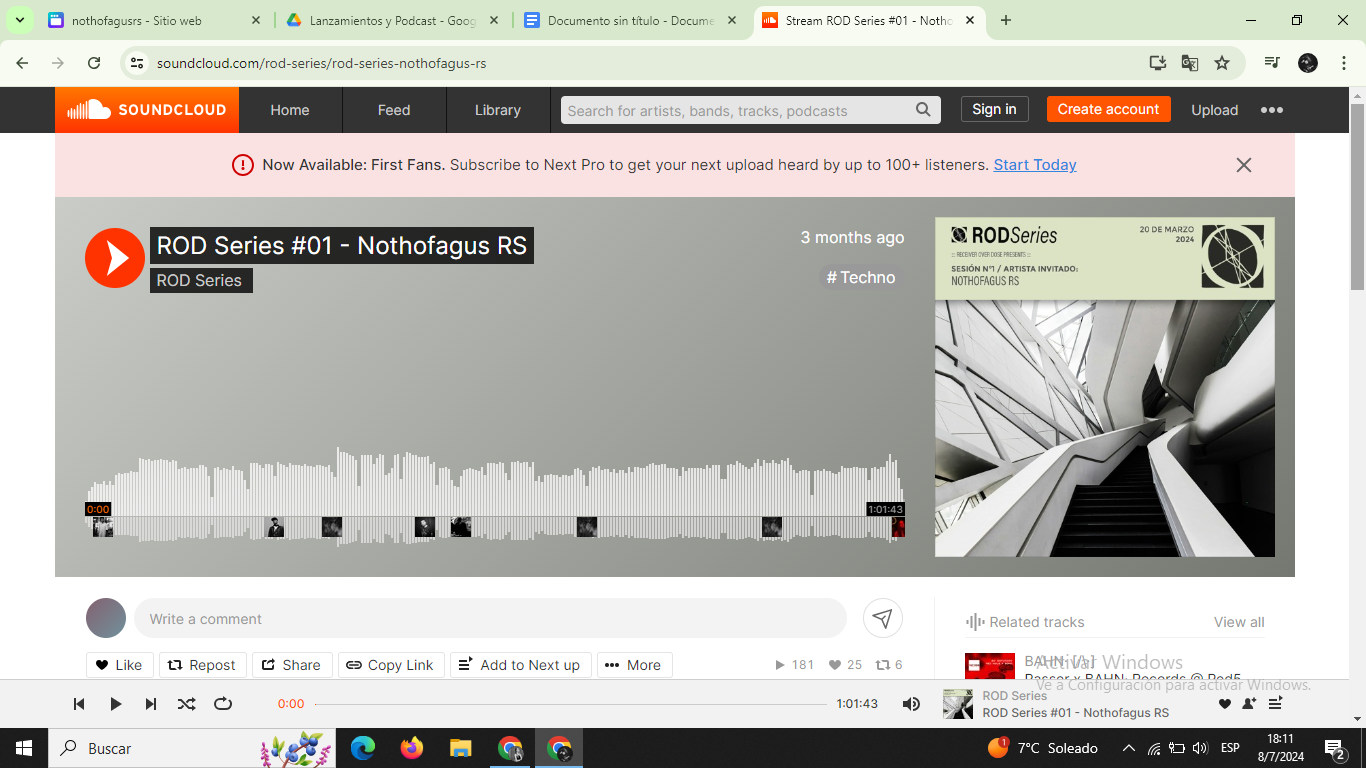The image size is (1366, 768).
Task: Reload the page
Action: [x=94, y=63]
